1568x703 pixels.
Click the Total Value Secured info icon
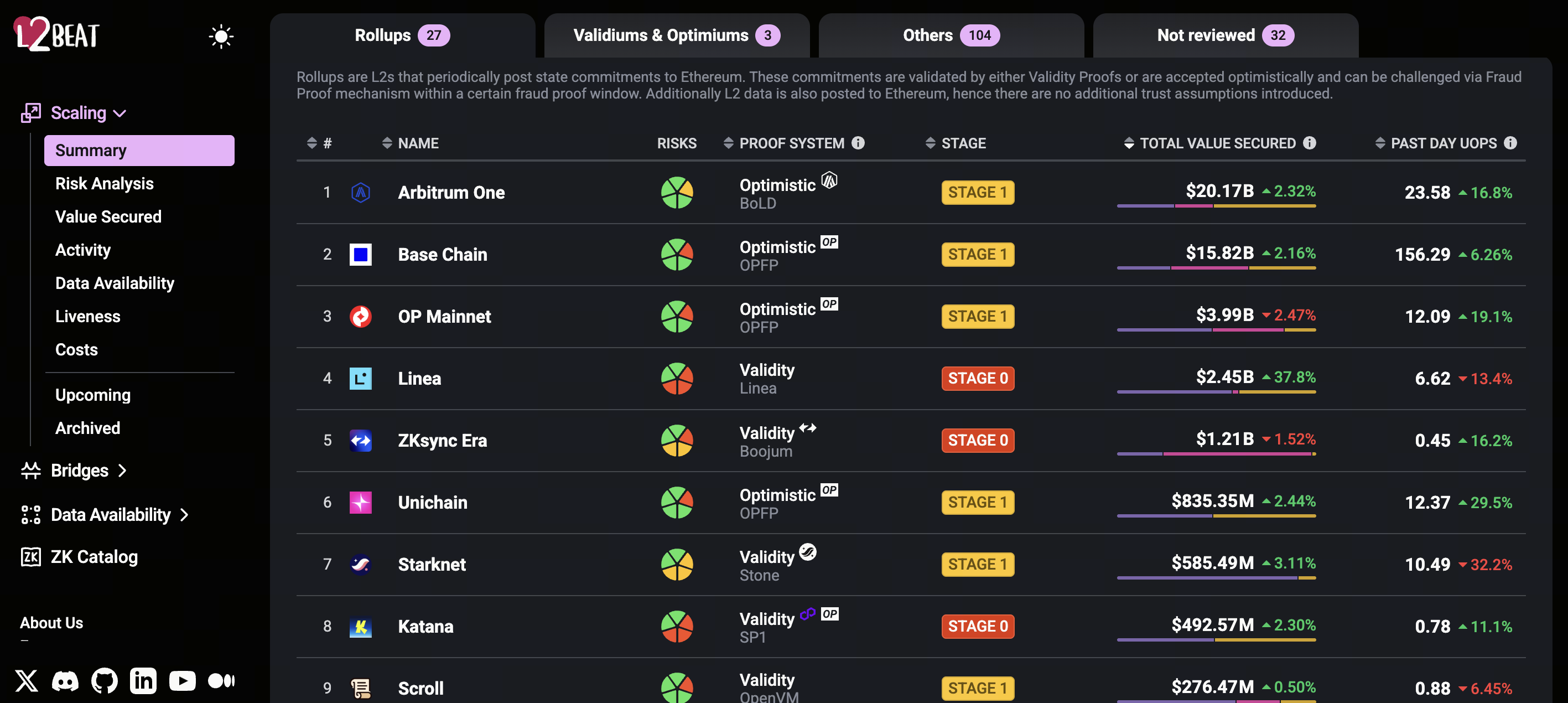click(1309, 143)
